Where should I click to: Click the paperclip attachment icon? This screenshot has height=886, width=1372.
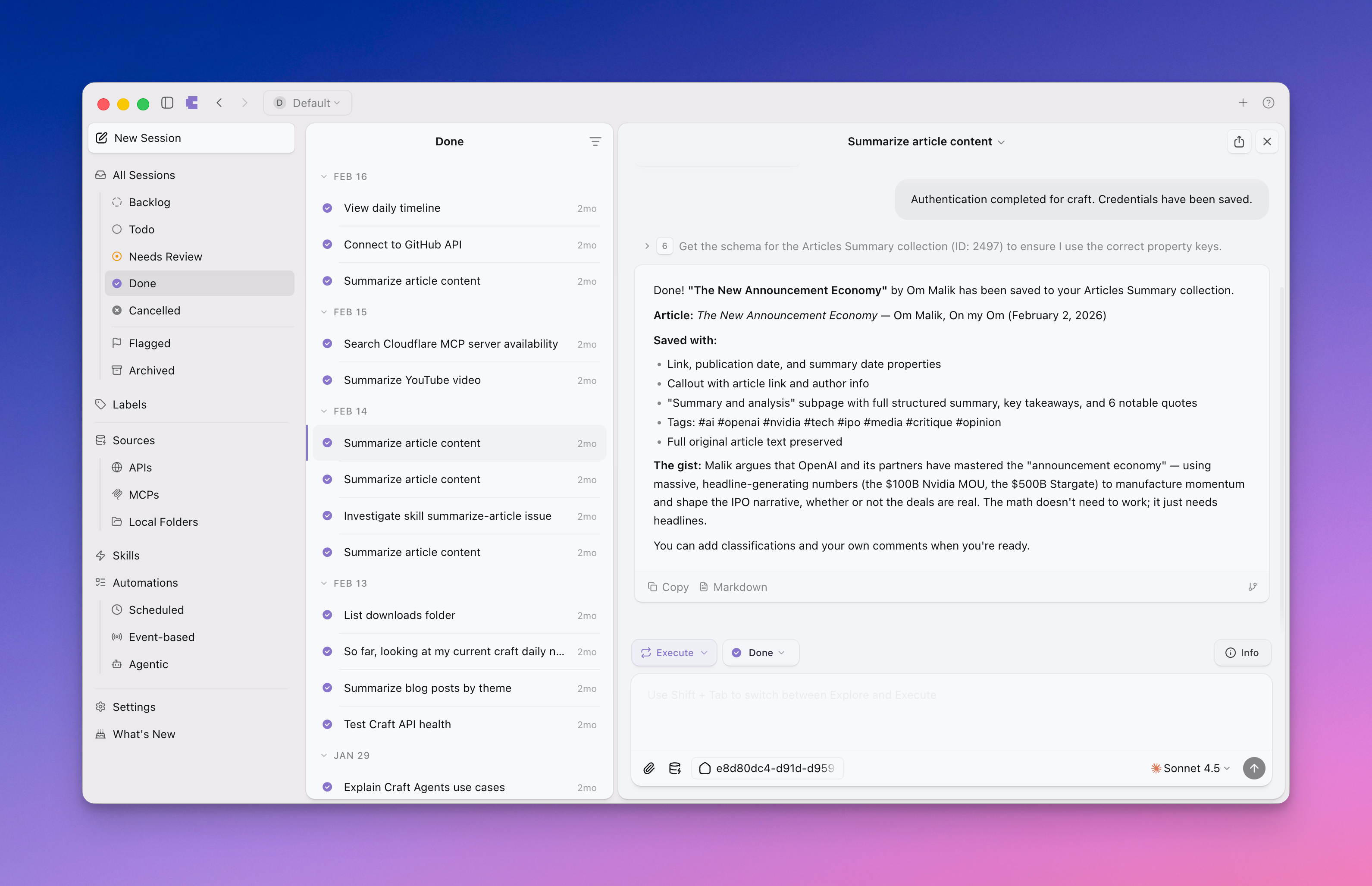point(648,768)
